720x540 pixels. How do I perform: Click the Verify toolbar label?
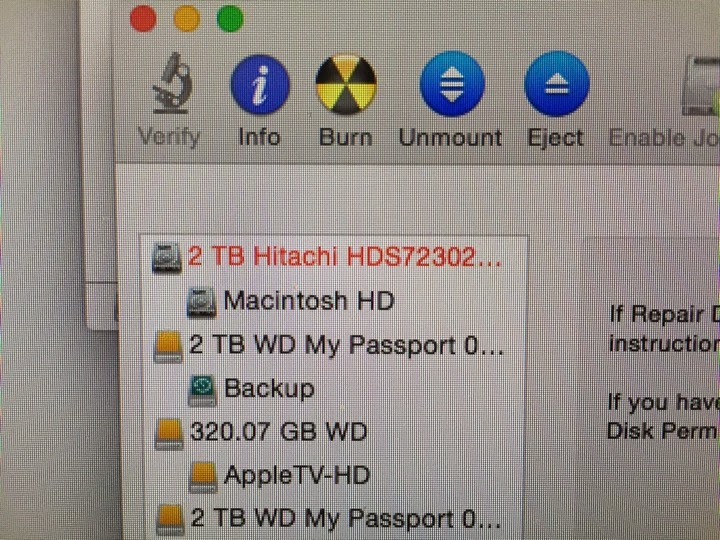point(169,137)
